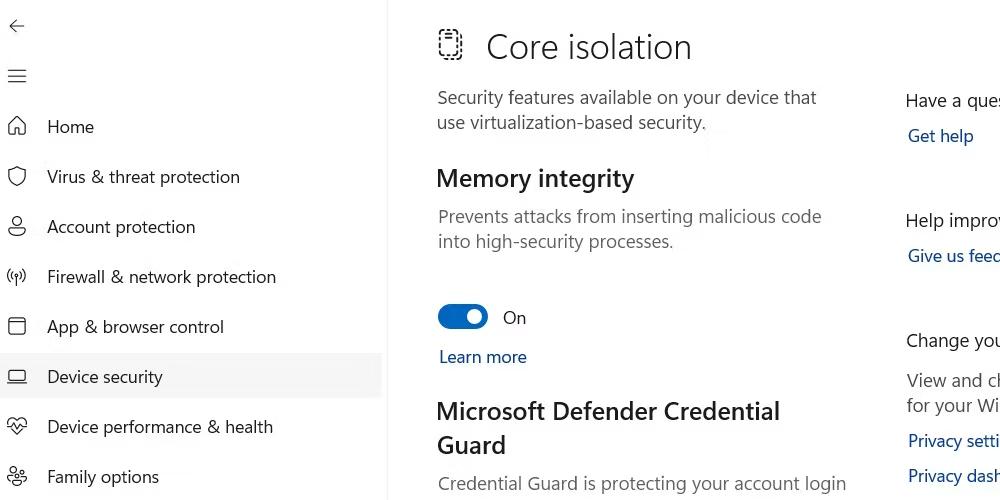Open Learn more link under Memory integrity

point(482,357)
